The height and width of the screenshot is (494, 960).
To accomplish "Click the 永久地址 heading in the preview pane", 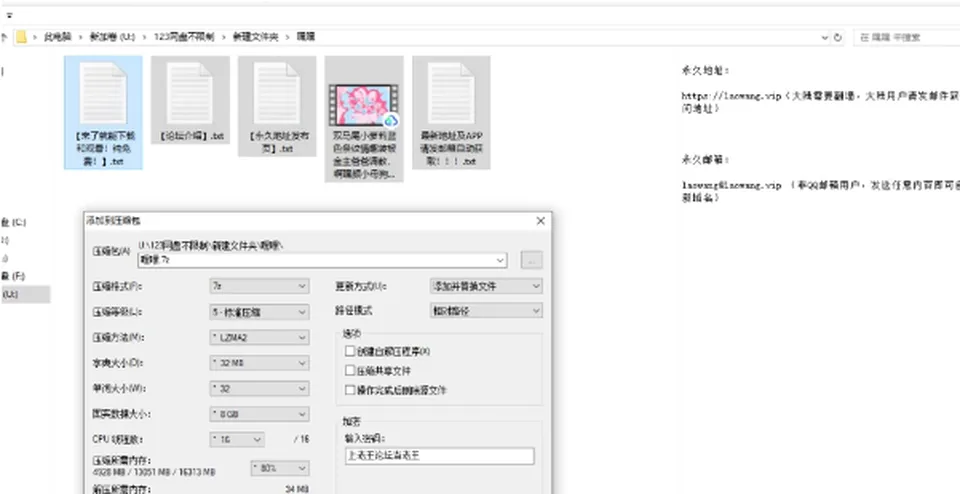I will tap(705, 70).
